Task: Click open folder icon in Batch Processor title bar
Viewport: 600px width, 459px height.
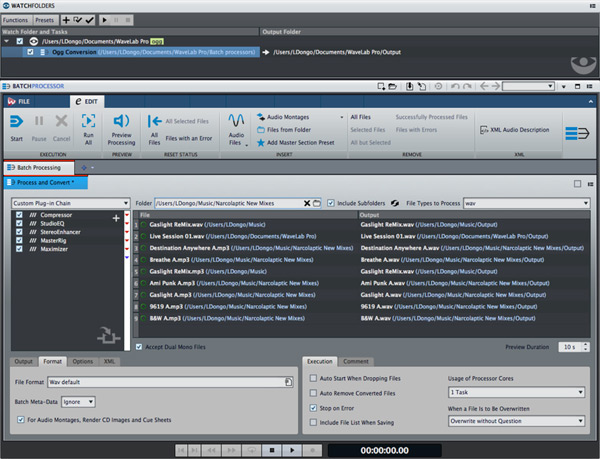Action: 392,86
